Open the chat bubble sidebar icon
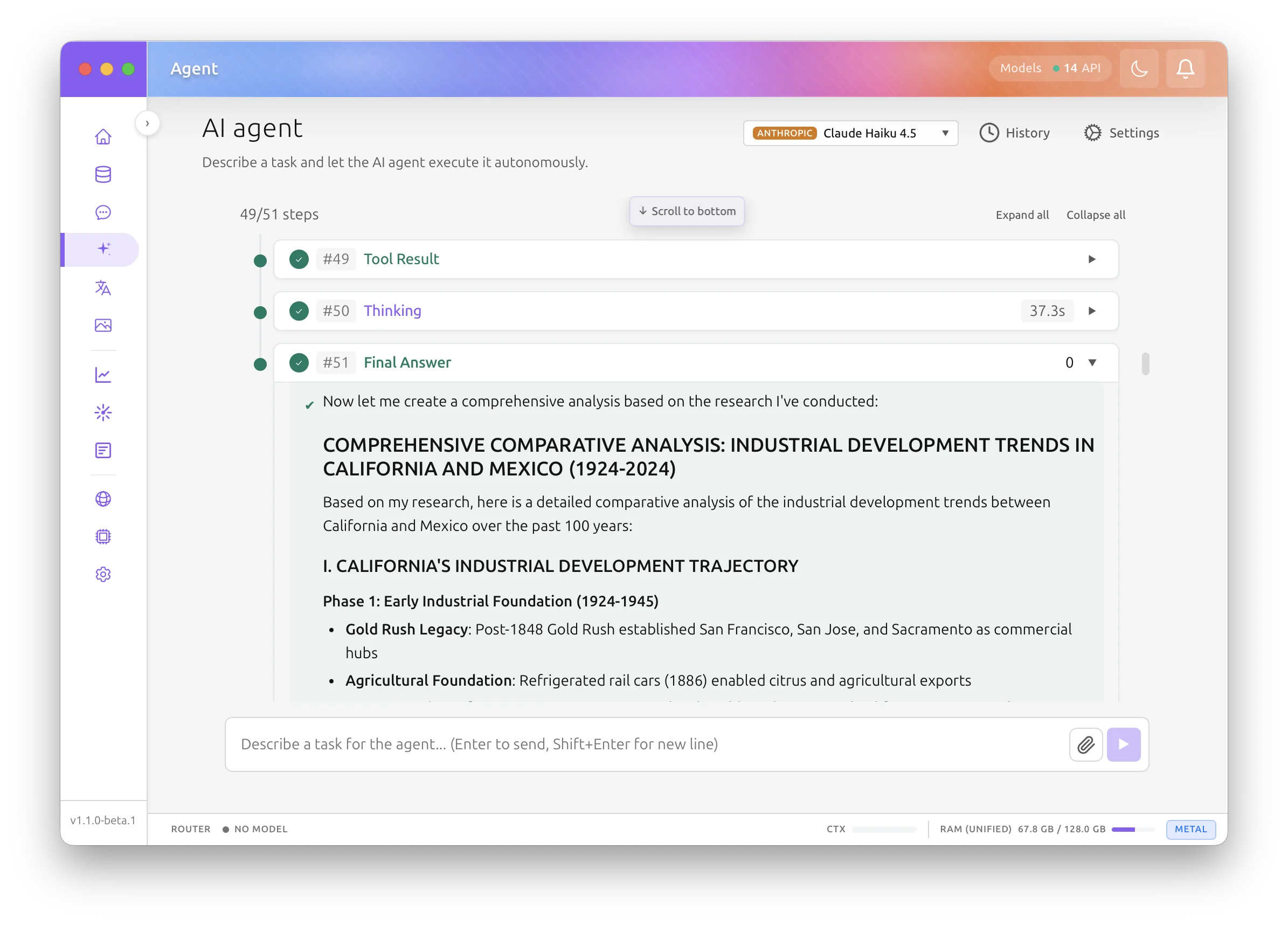Image resolution: width=1288 pixels, height=925 pixels. (103, 212)
